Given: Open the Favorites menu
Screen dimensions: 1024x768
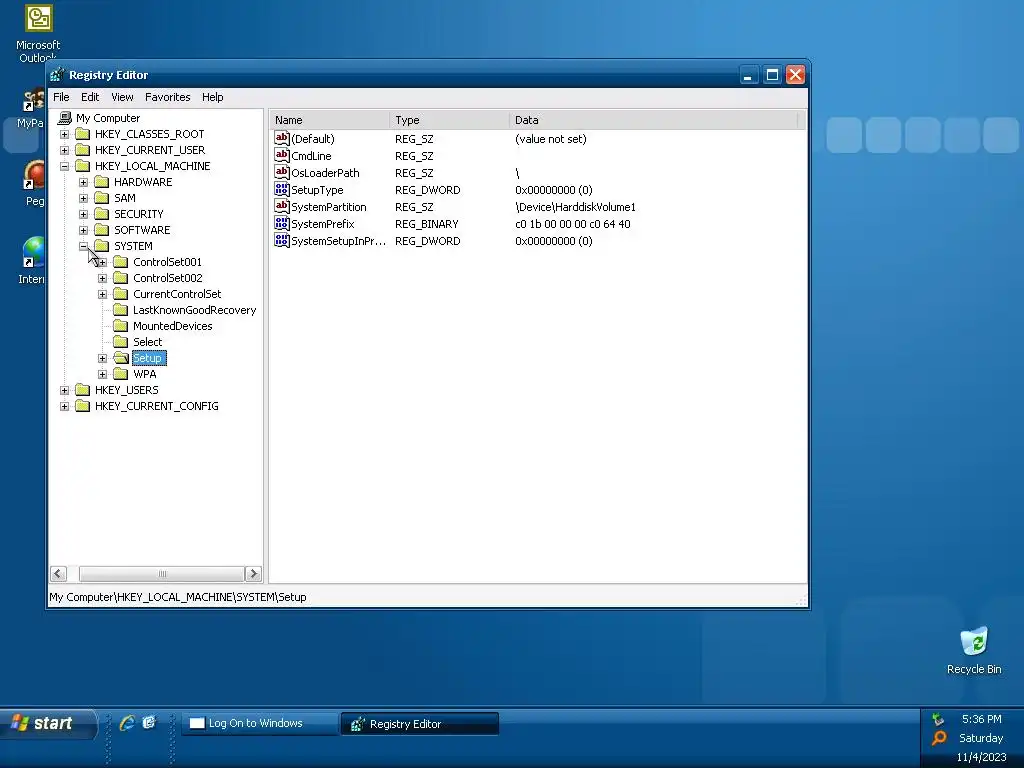Looking at the screenshot, I should pos(168,97).
